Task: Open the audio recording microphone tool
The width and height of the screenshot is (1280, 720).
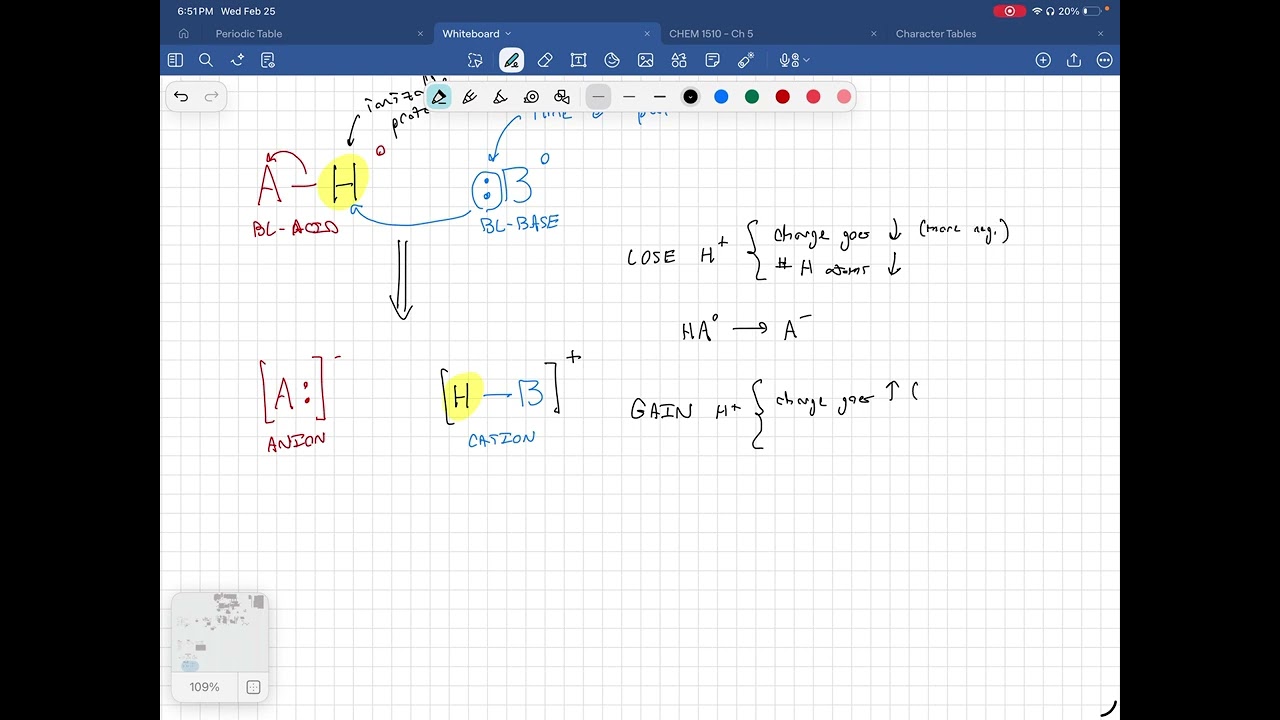Action: pyautogui.click(x=788, y=60)
